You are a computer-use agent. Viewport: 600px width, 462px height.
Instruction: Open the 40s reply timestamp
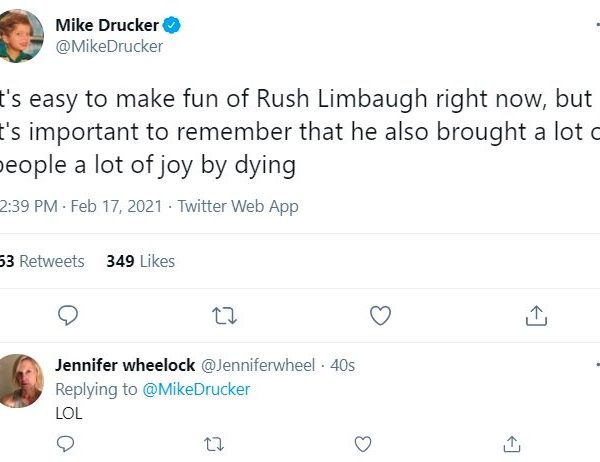342,366
